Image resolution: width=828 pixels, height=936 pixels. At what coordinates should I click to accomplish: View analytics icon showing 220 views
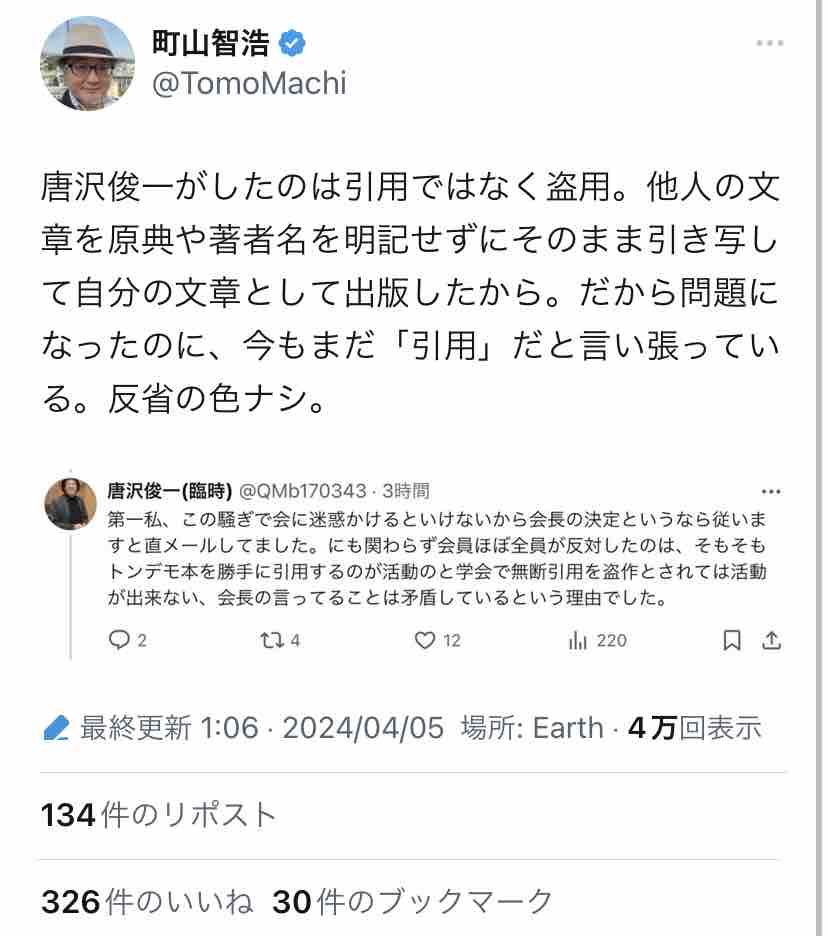pos(578,640)
